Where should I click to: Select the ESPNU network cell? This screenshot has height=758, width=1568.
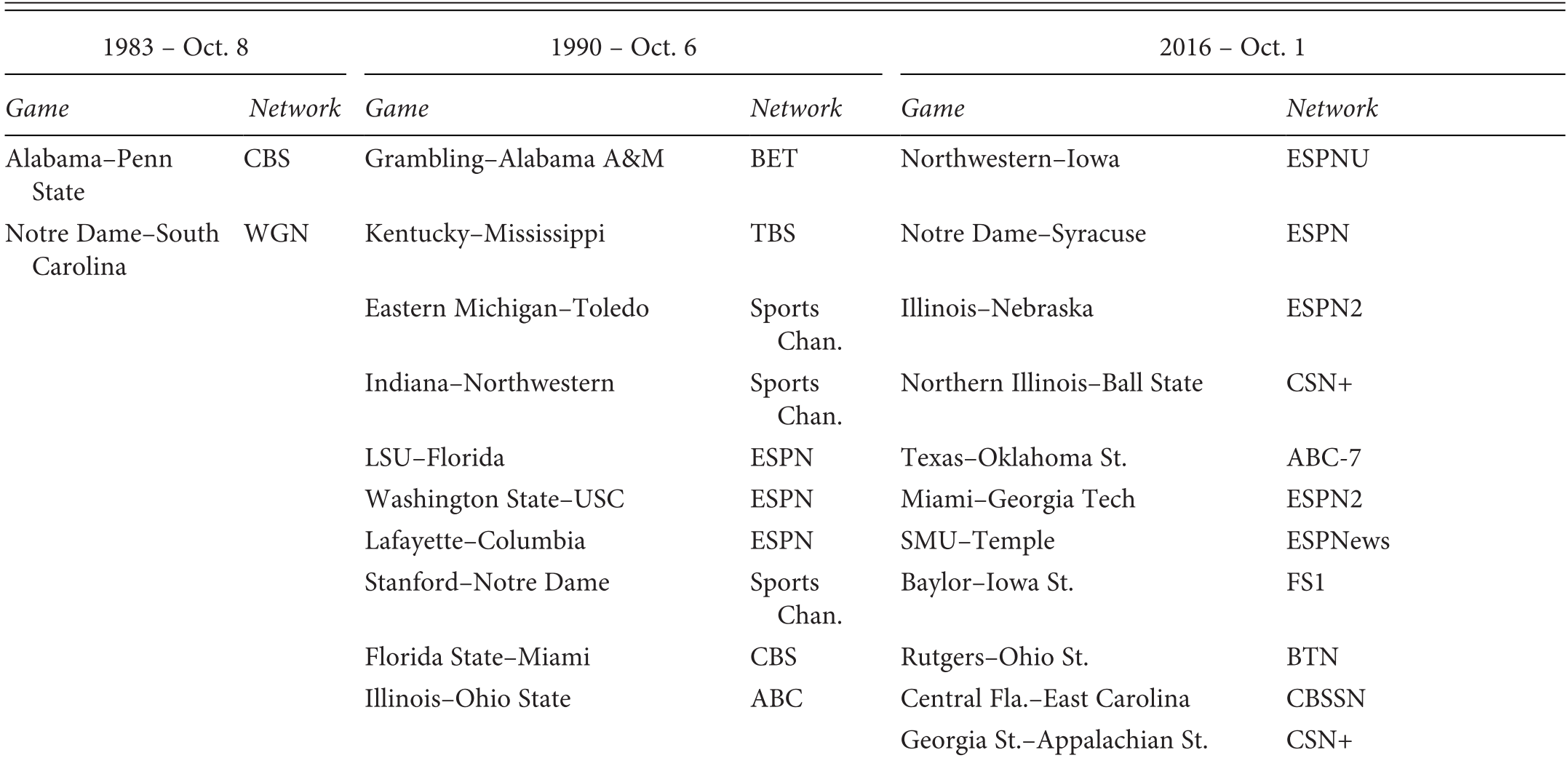point(1327,159)
